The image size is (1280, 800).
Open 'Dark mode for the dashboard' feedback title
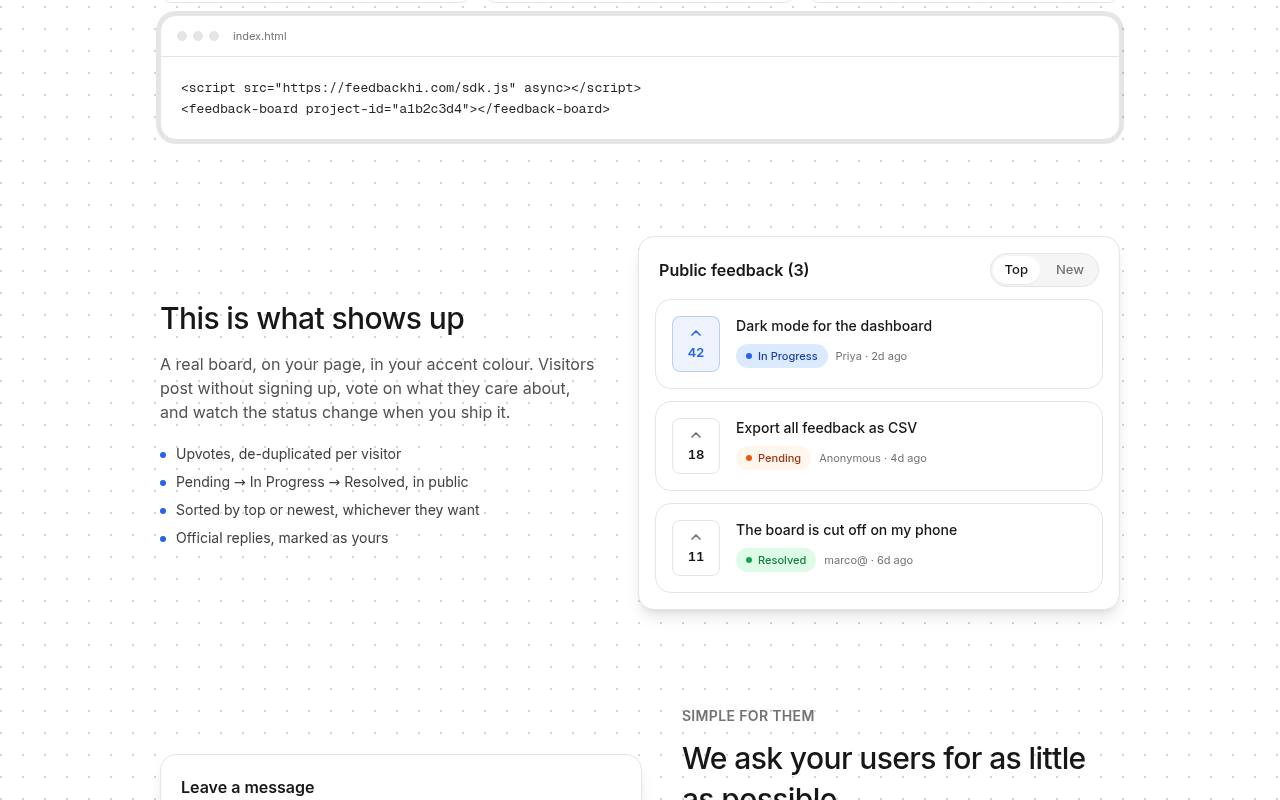coord(834,326)
